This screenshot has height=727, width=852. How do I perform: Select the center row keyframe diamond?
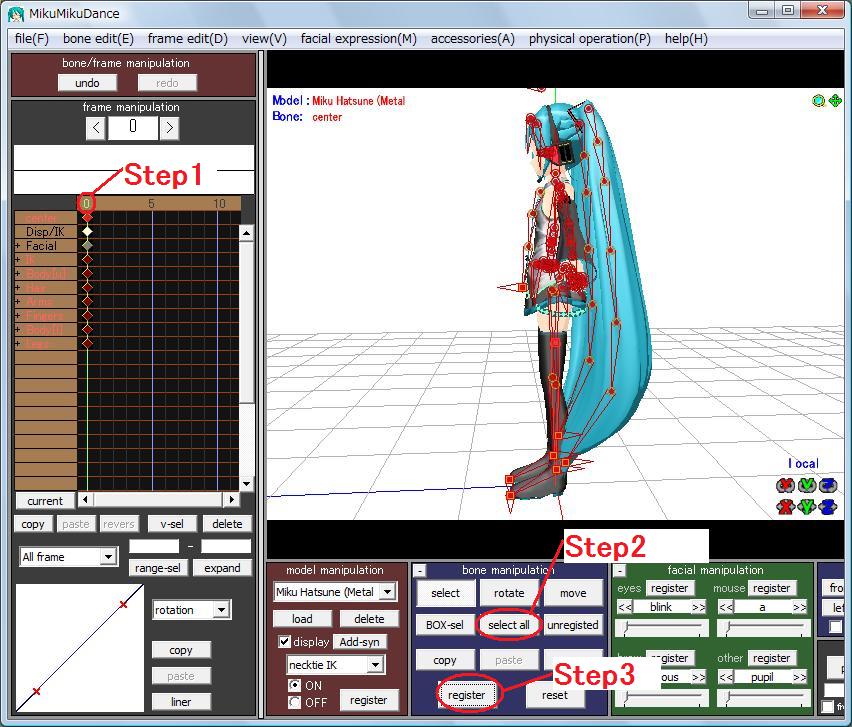[87, 217]
